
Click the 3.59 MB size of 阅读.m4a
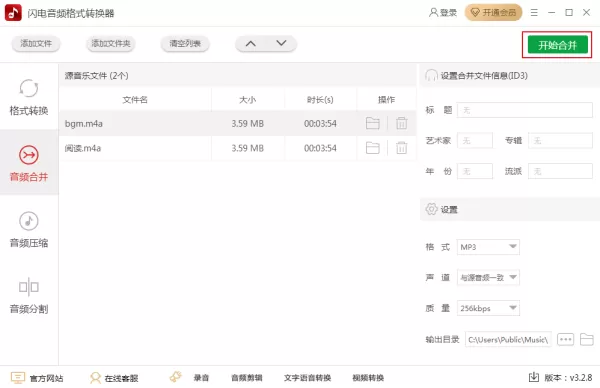[x=248, y=148]
